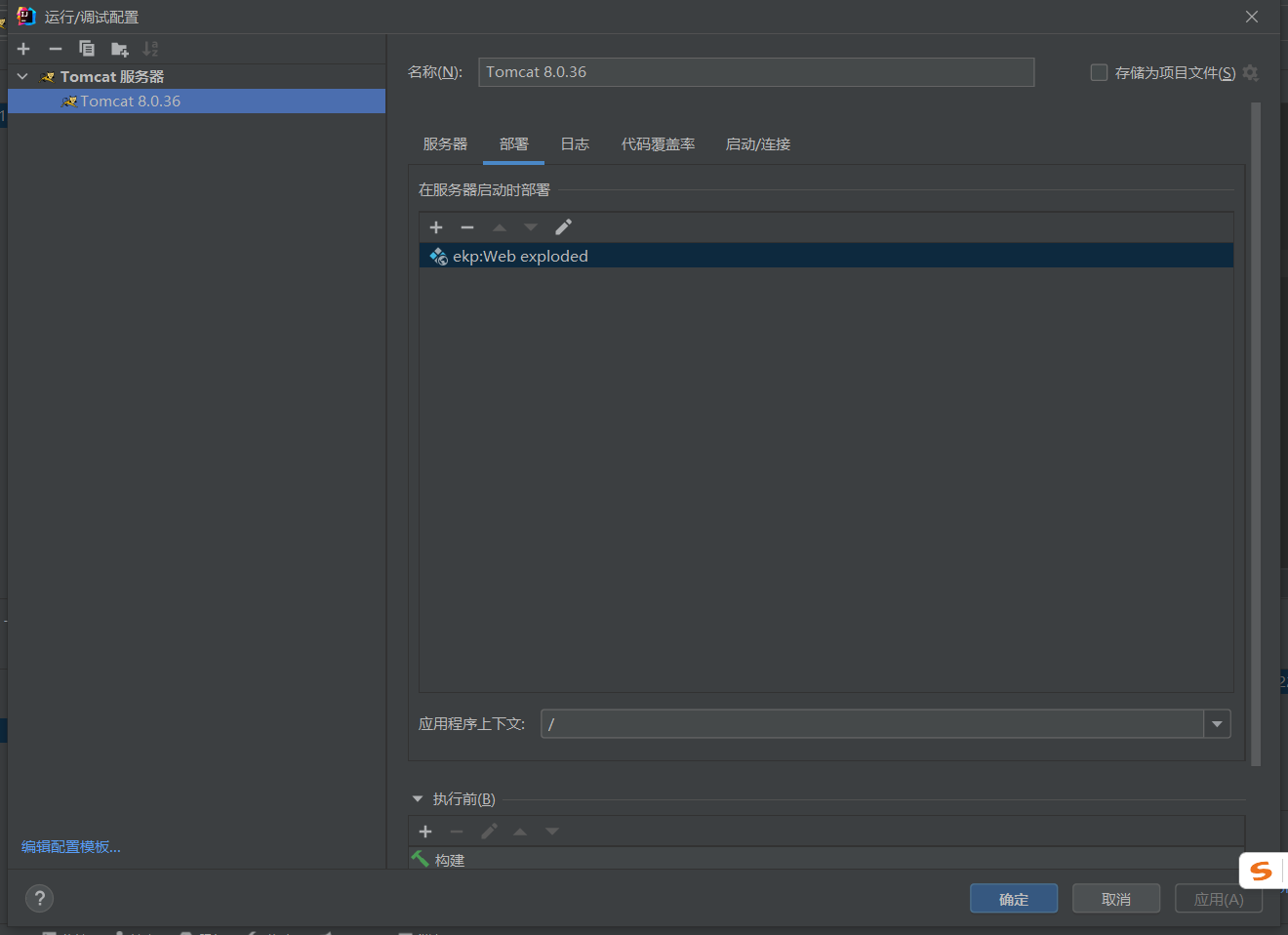This screenshot has height=935, width=1288.
Task: Move before-launch task up
Action: point(520,832)
